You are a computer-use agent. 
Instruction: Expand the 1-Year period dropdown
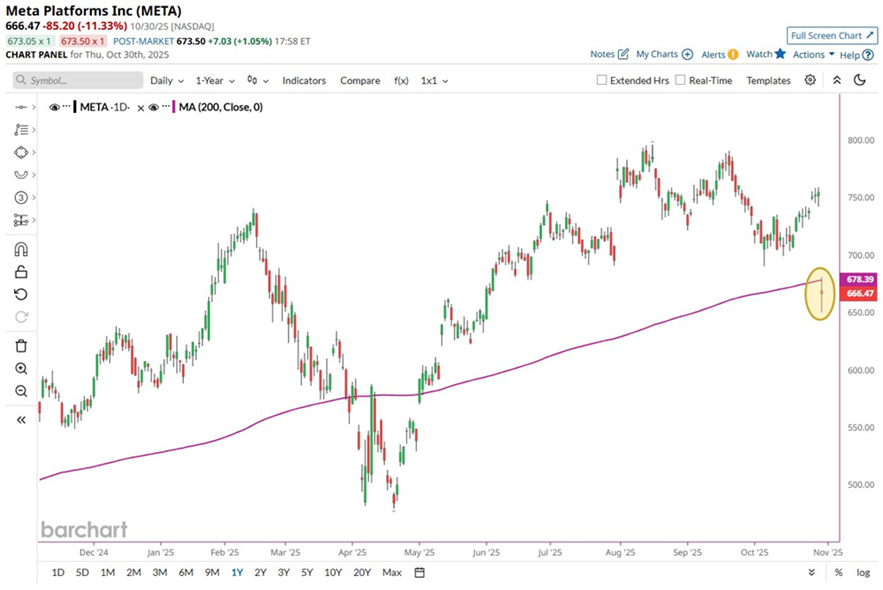click(x=215, y=80)
